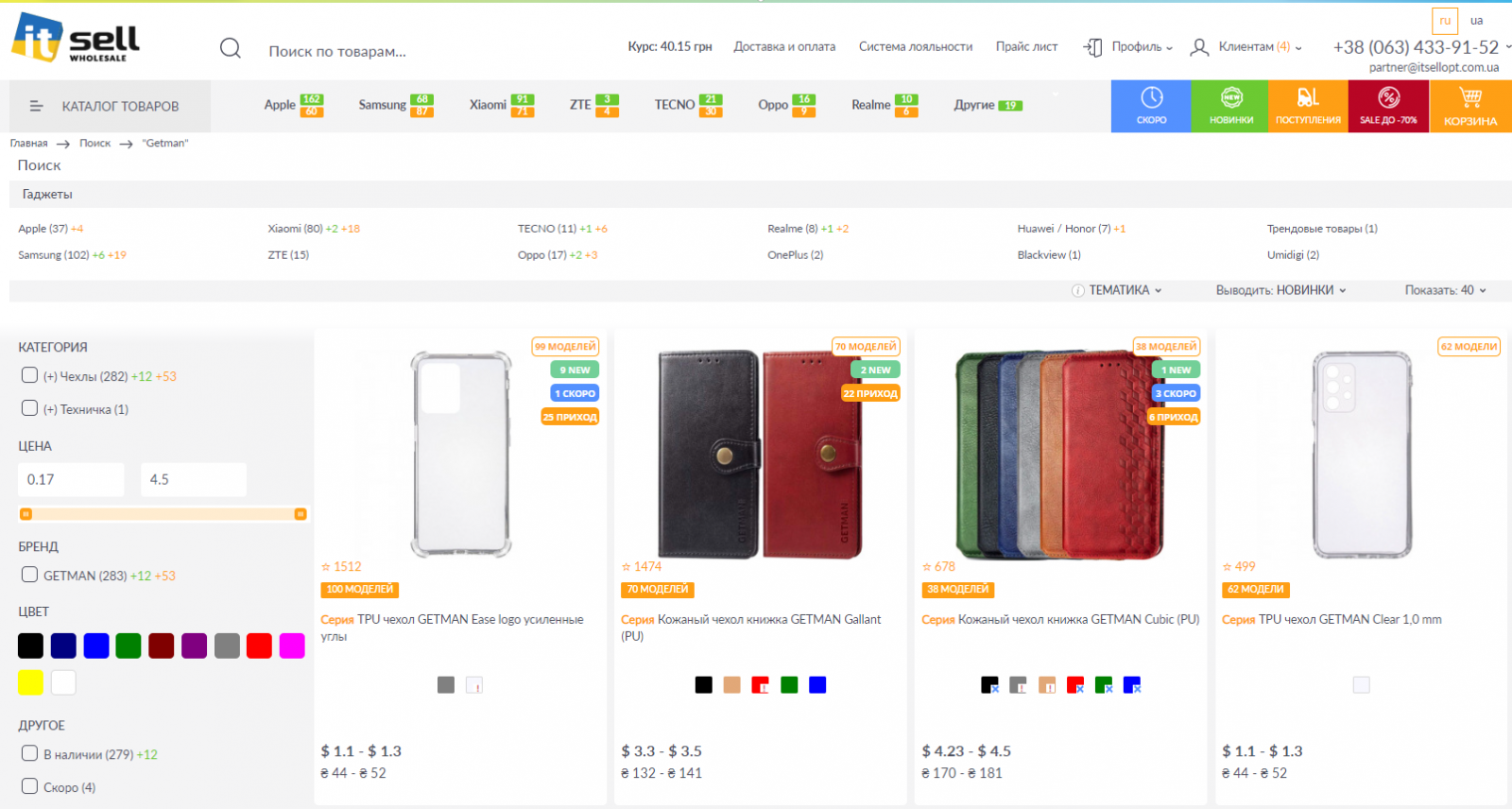Select the Xiaomi brand tab

pos(489,105)
